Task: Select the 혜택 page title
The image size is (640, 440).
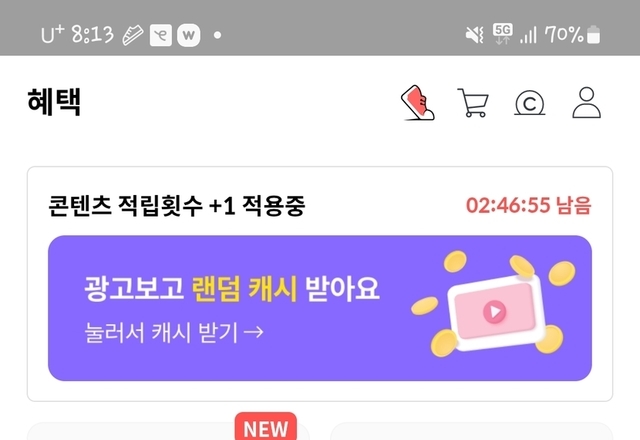Action: [x=54, y=102]
